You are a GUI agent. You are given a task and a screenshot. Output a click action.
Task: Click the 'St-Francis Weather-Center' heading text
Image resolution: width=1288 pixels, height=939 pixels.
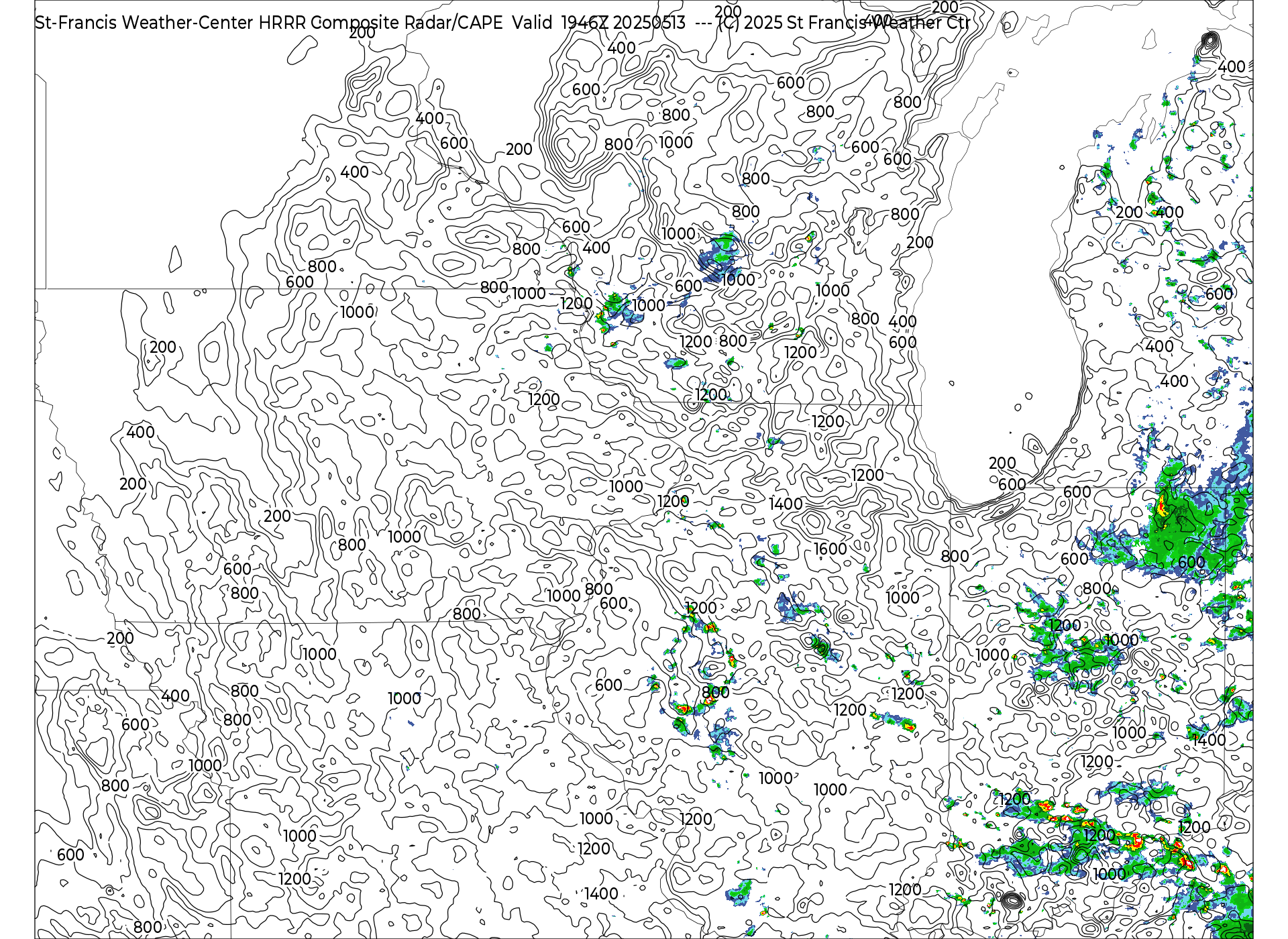click(144, 23)
